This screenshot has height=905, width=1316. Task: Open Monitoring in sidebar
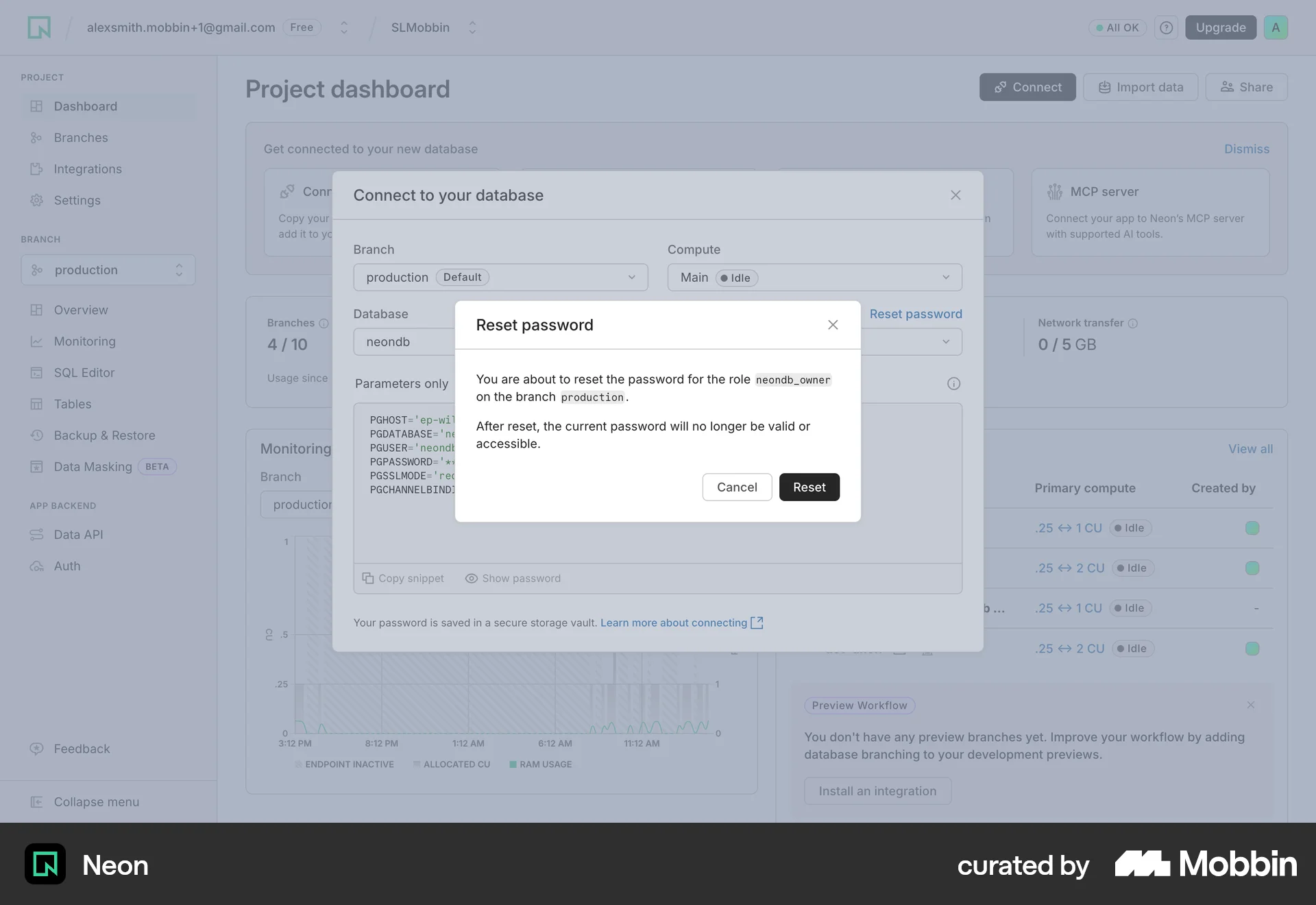(108, 341)
